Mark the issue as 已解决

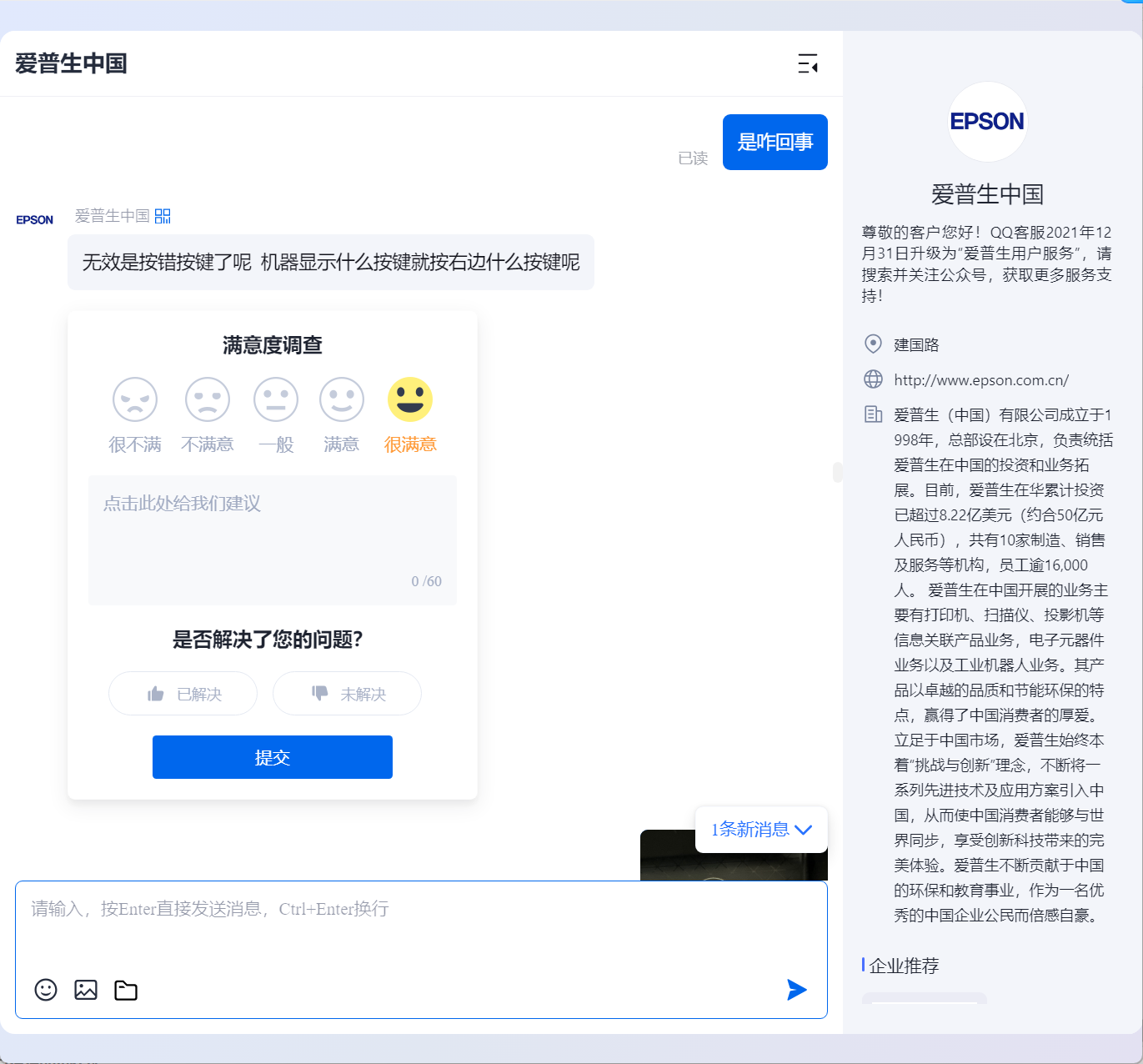pos(183,694)
